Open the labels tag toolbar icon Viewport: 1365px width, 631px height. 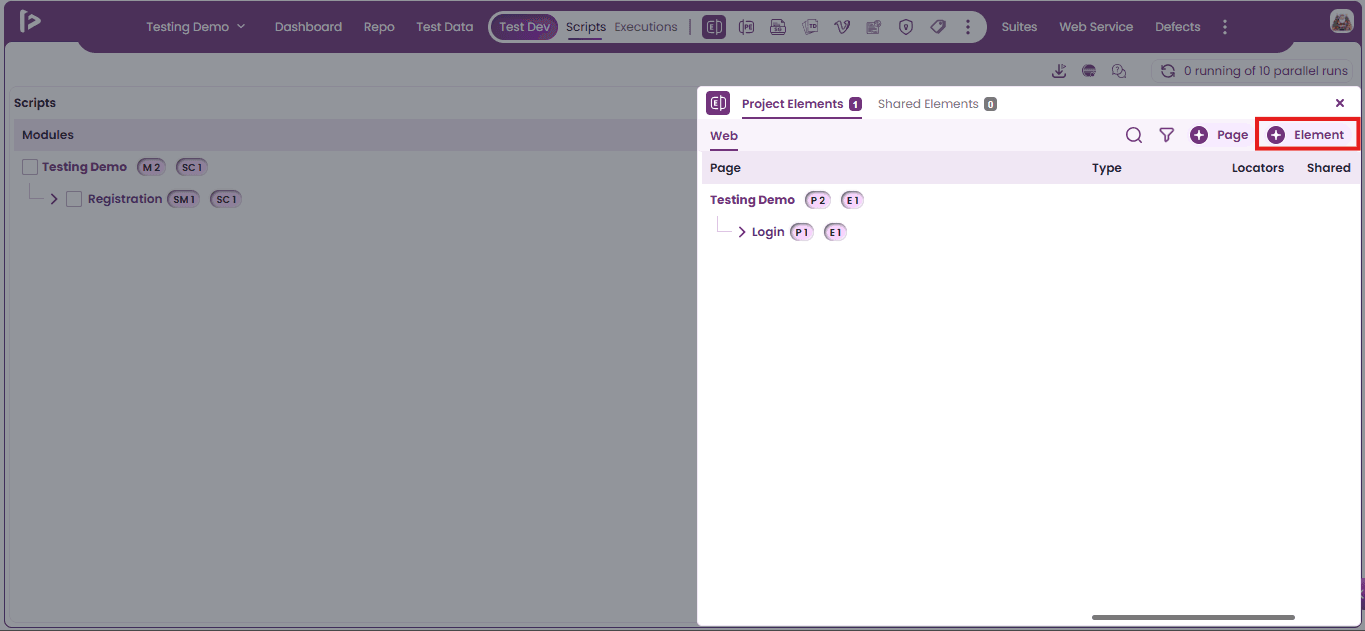[938, 27]
